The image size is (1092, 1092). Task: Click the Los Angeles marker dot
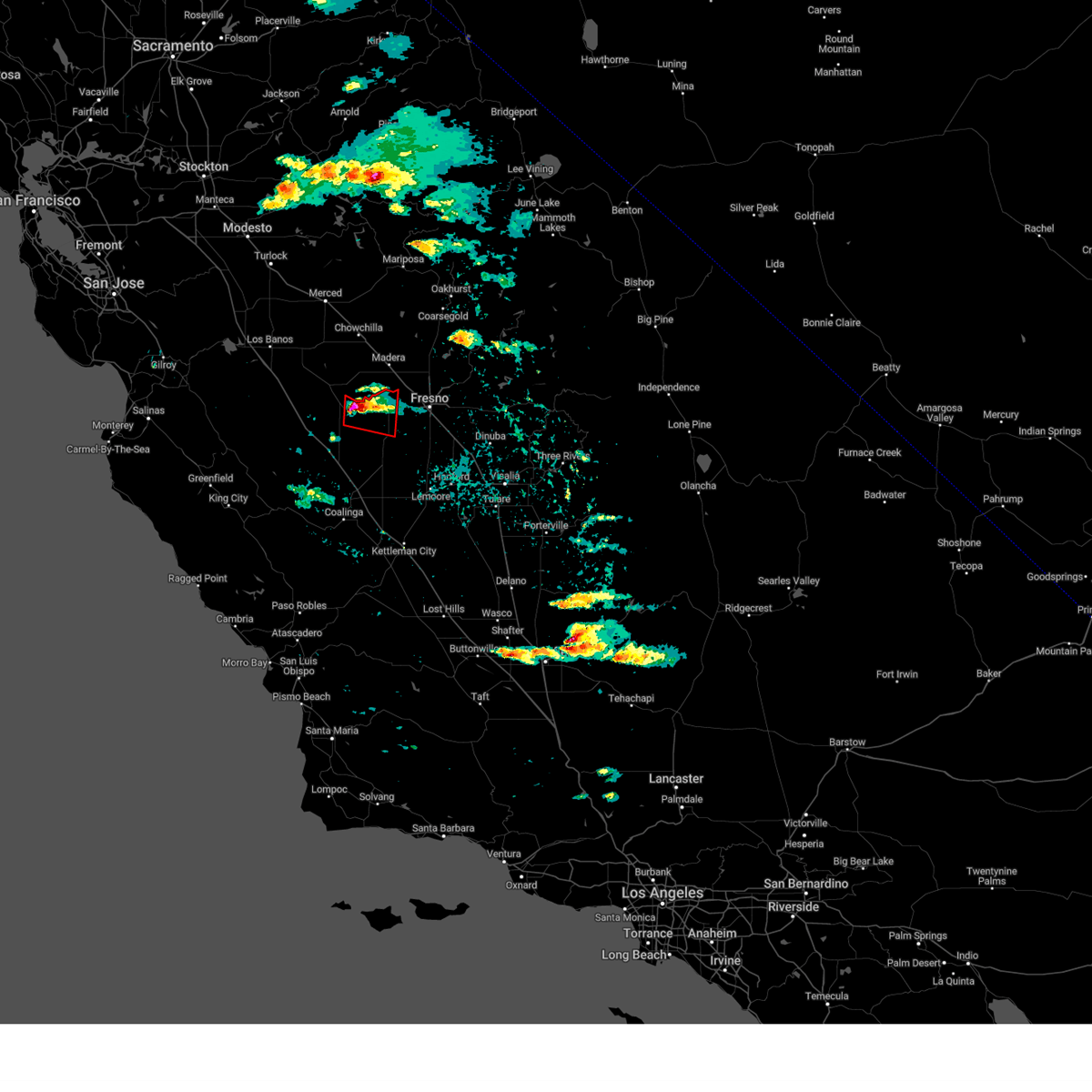tap(662, 904)
